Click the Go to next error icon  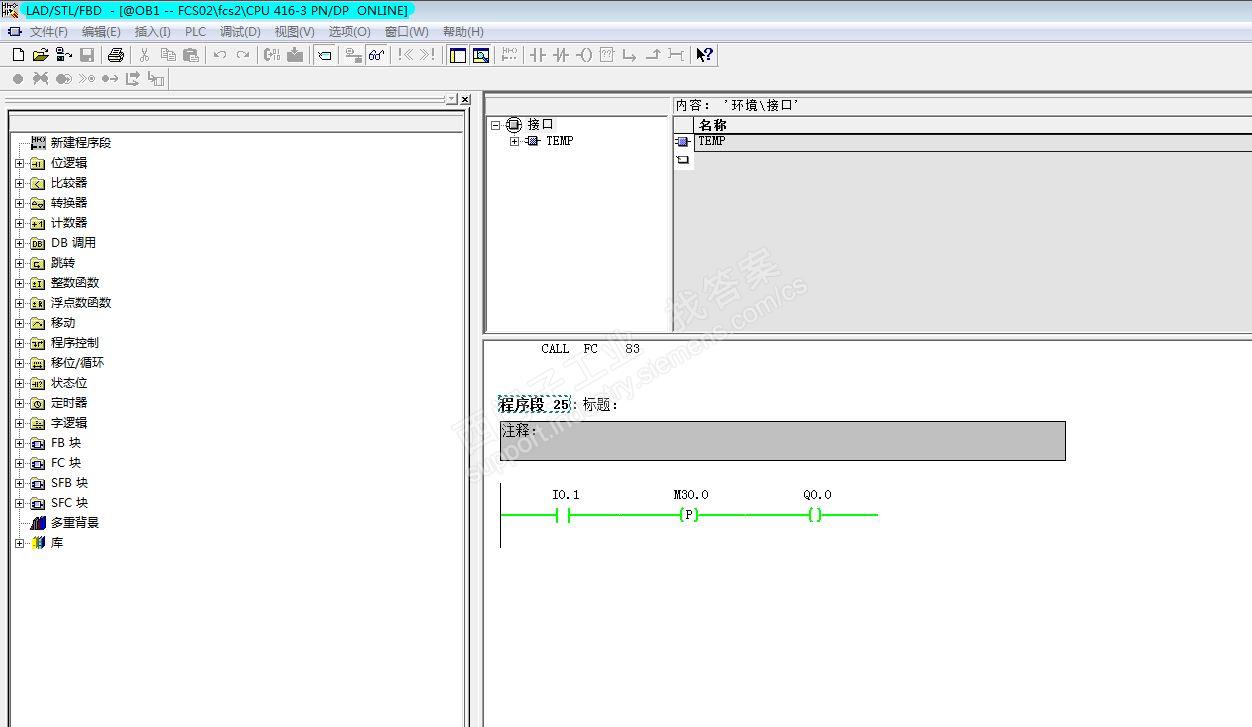427,55
